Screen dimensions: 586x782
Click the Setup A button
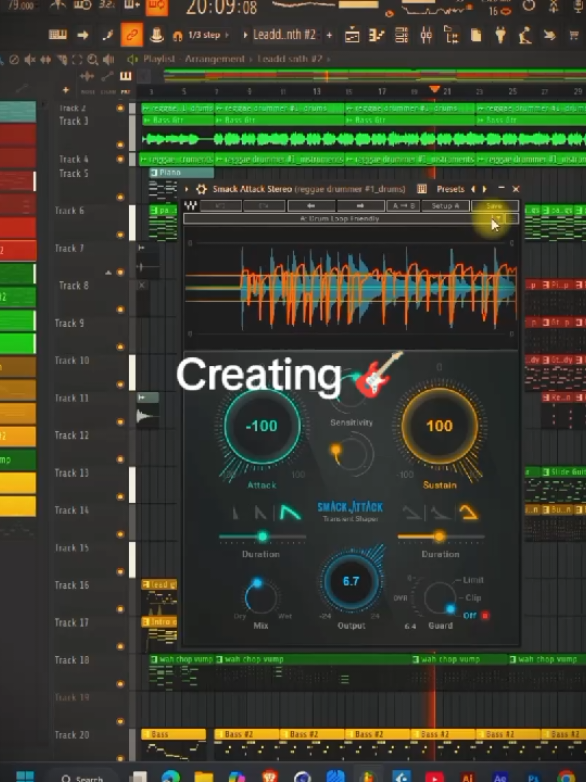pyautogui.click(x=445, y=205)
